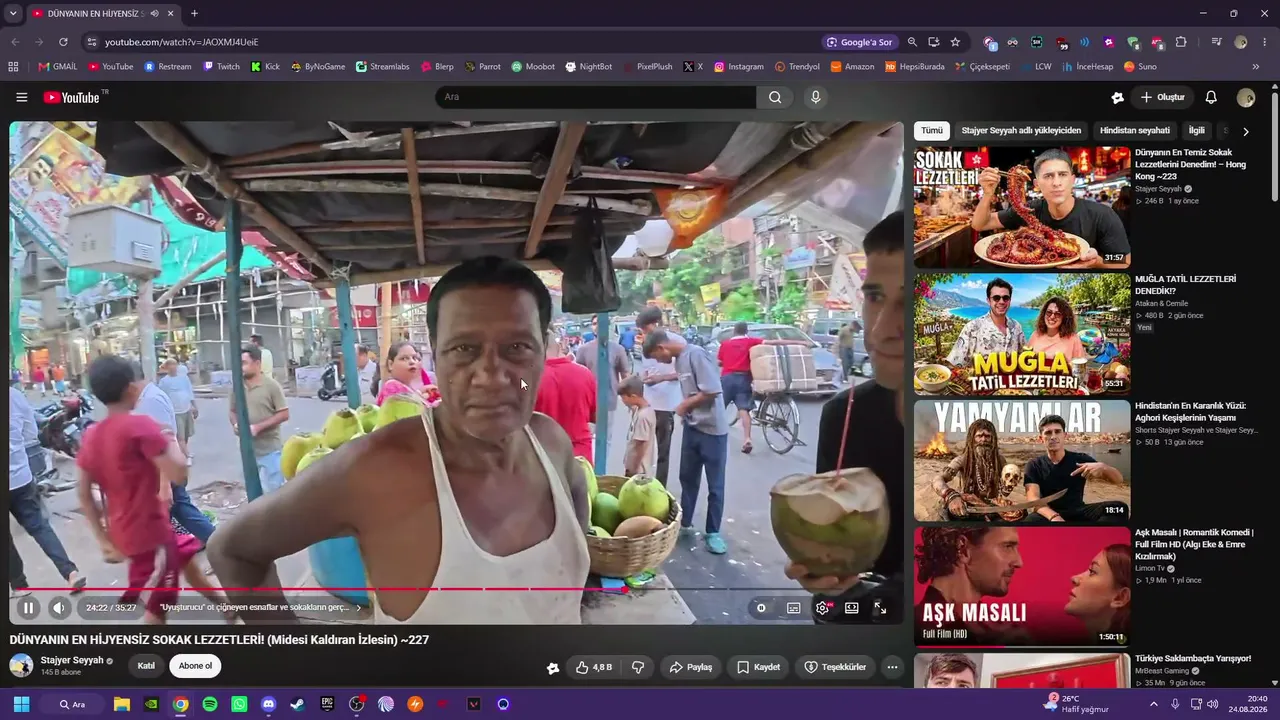This screenshot has height=720, width=1280.
Task: Select the İlgili filter chip
Action: [1197, 131]
